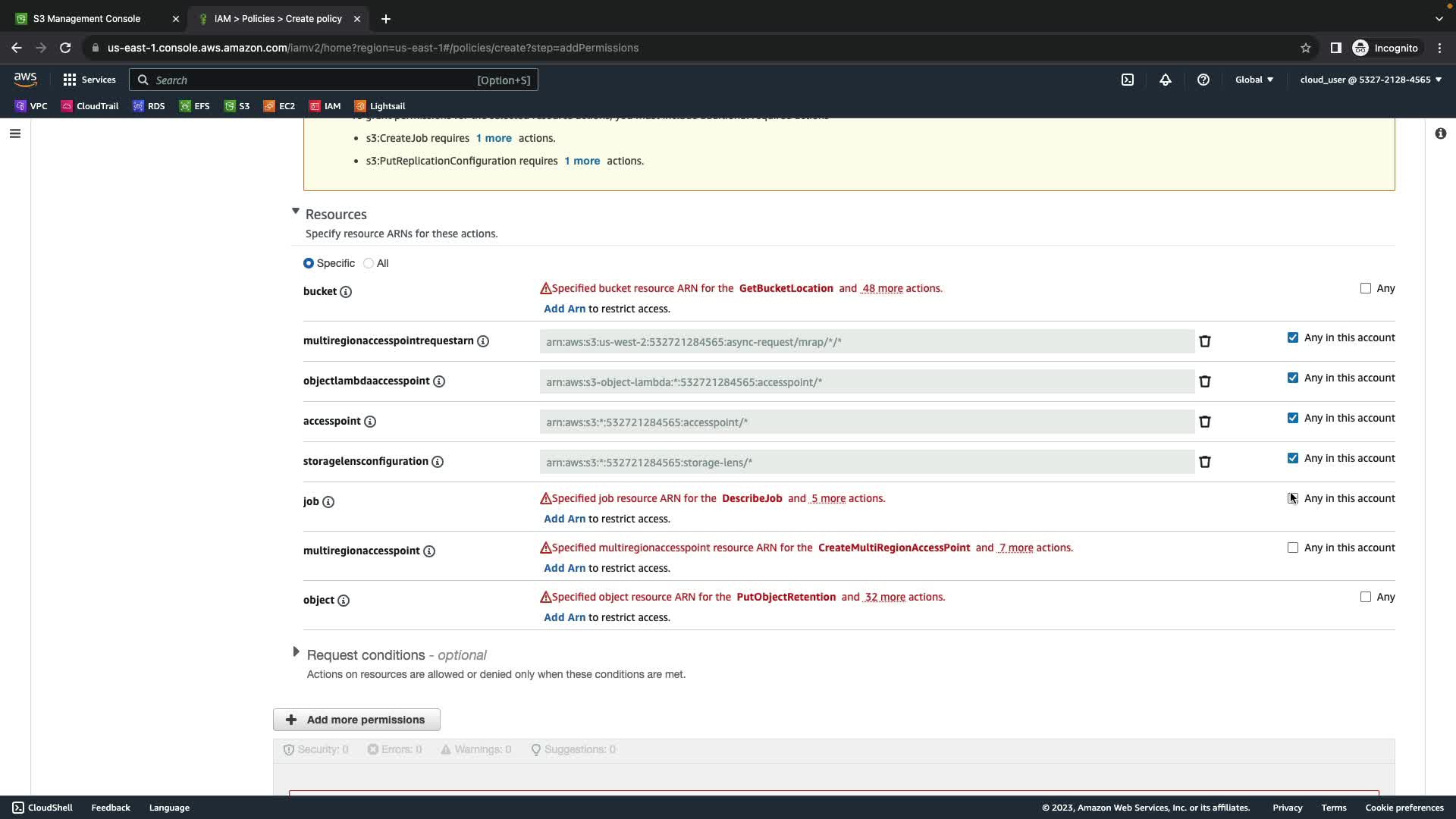
Task: Click info icon next to bucket
Action: pos(346,292)
